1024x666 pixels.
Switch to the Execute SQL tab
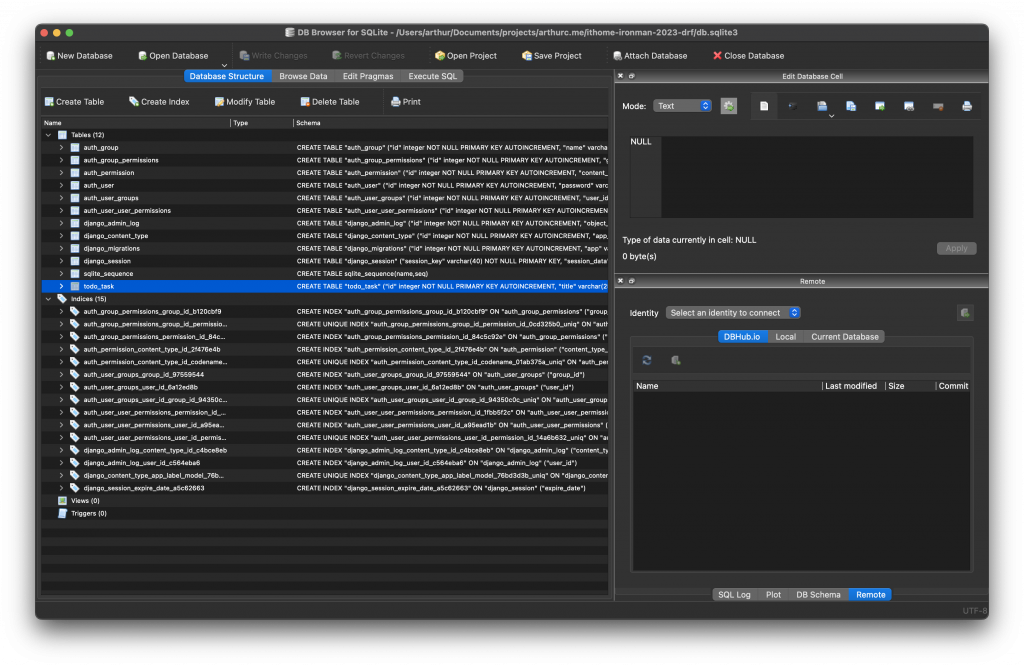point(432,76)
